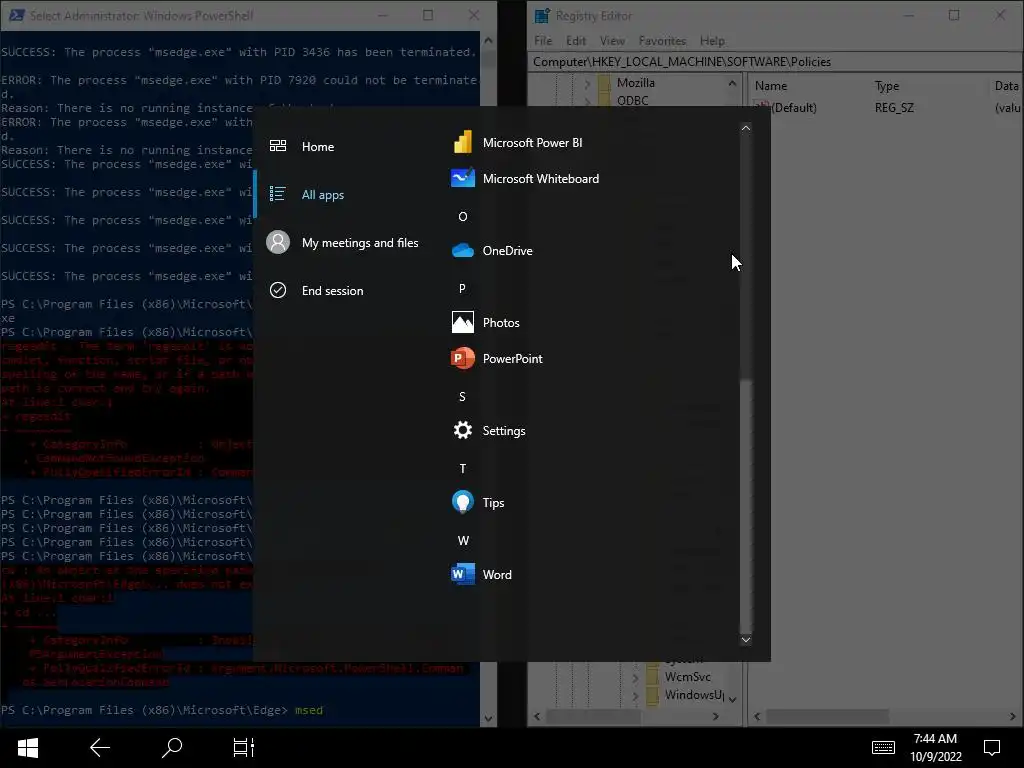This screenshot has width=1024, height=768.
Task: Click the All apps list icon
Action: tap(278, 194)
